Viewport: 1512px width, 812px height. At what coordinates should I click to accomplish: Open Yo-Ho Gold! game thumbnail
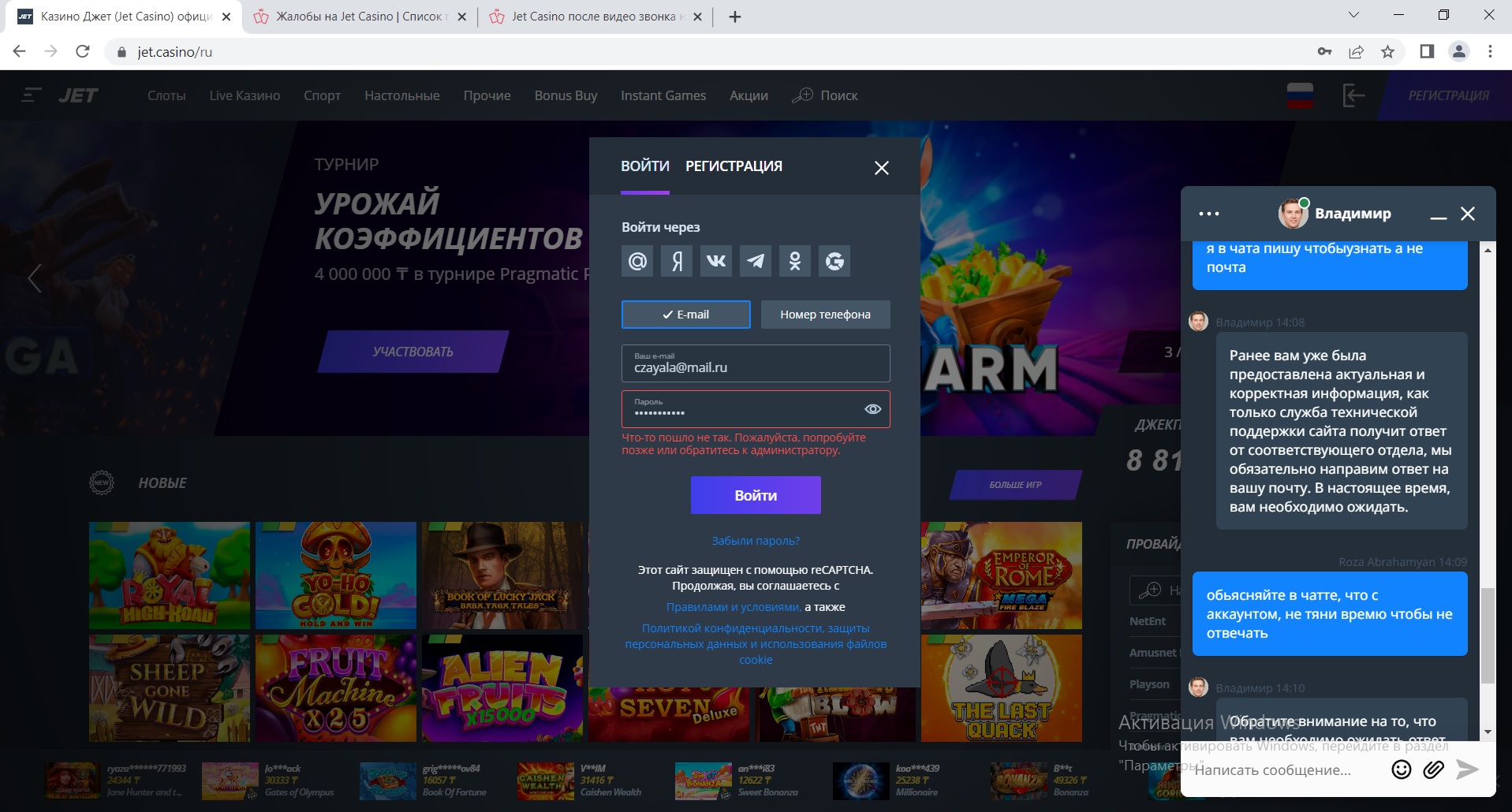pos(336,575)
